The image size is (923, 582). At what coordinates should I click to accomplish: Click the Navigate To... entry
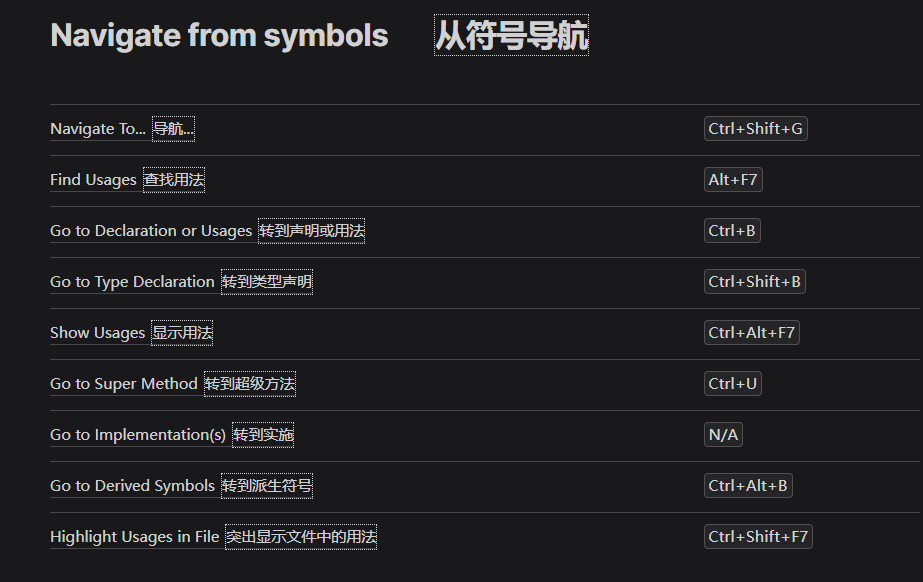(98, 129)
